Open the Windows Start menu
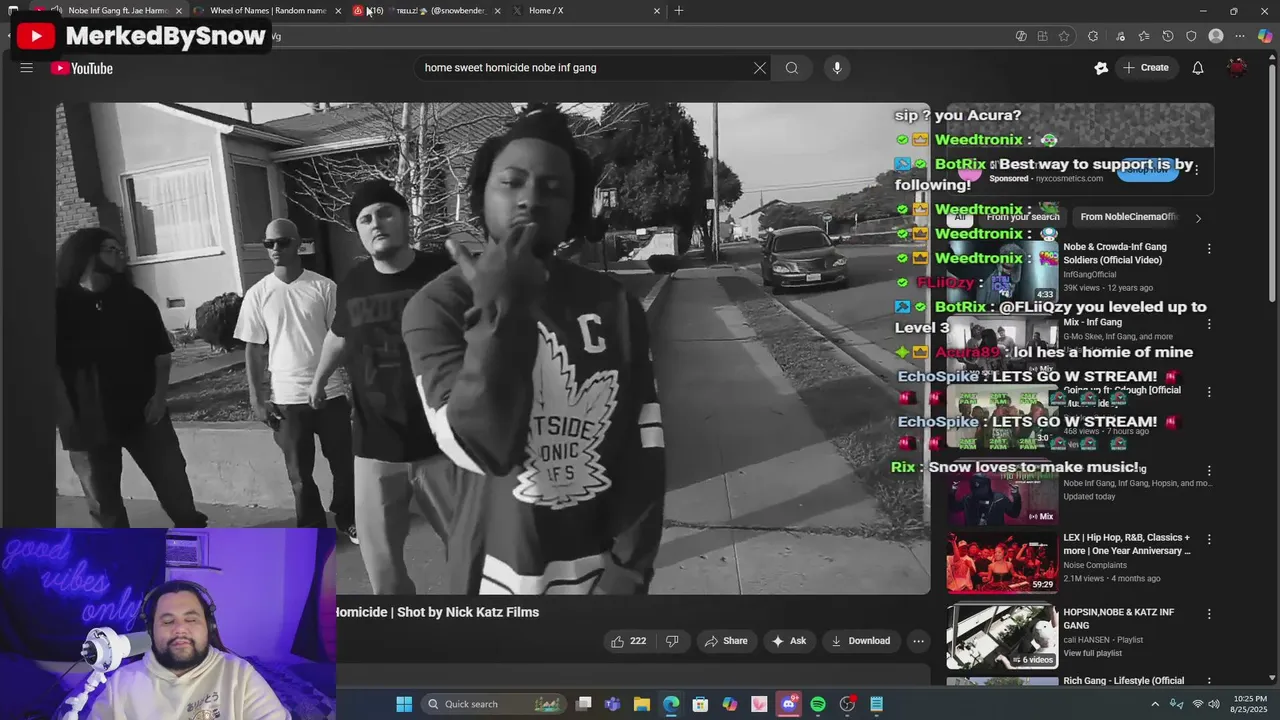The height and width of the screenshot is (720, 1280). click(404, 704)
